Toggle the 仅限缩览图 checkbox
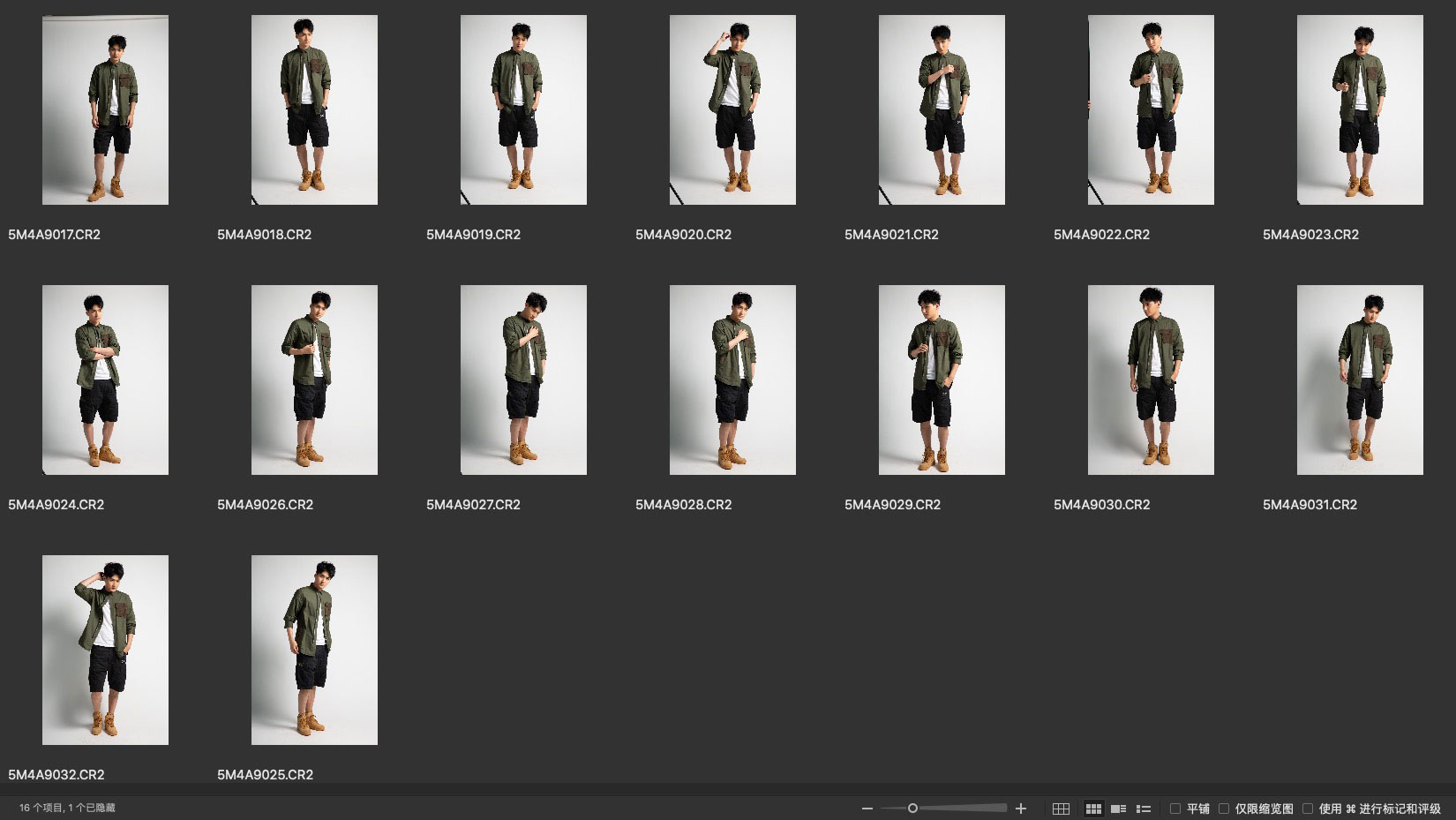 click(1224, 809)
